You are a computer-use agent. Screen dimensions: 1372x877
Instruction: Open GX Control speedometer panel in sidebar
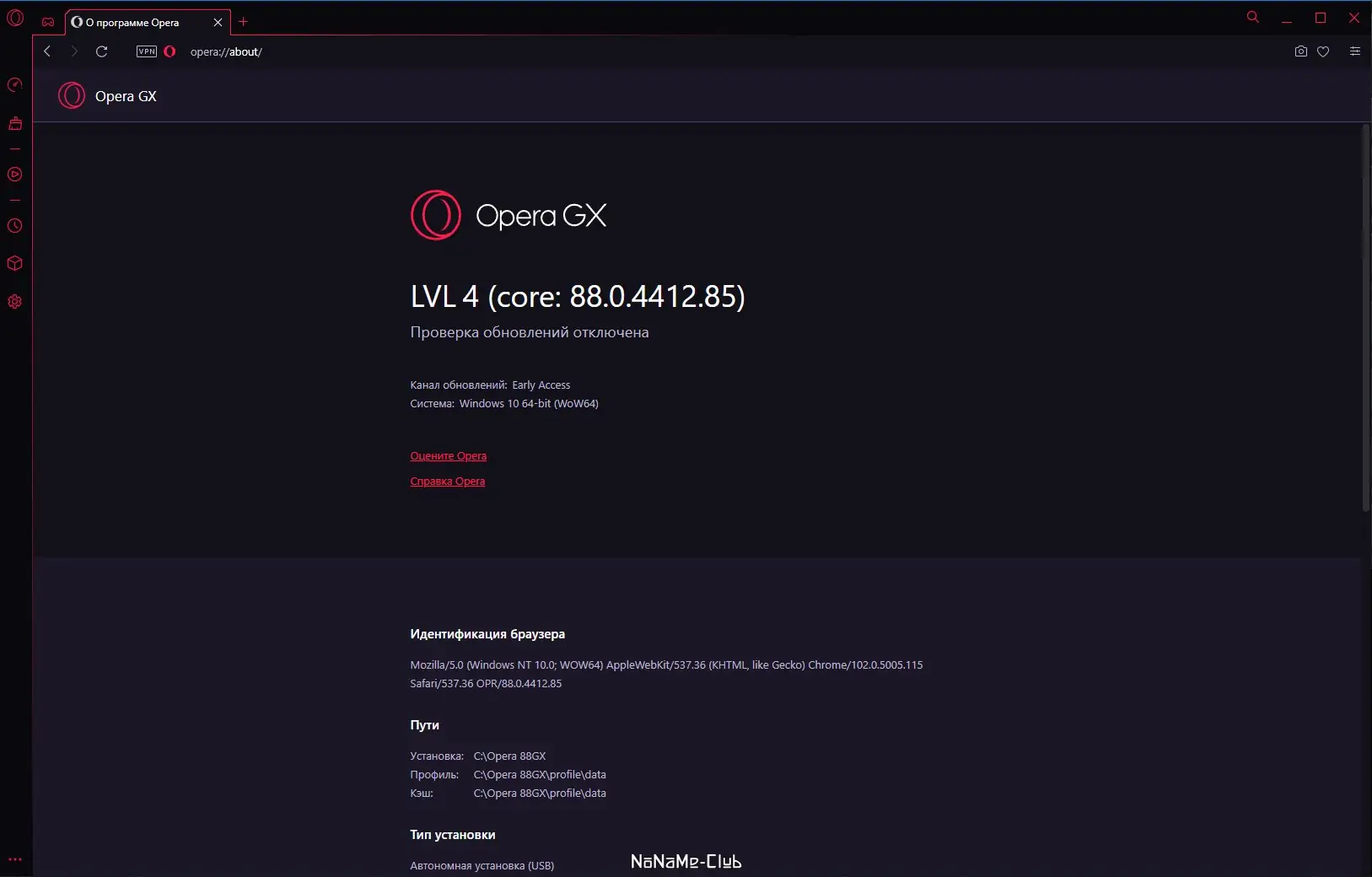14,84
